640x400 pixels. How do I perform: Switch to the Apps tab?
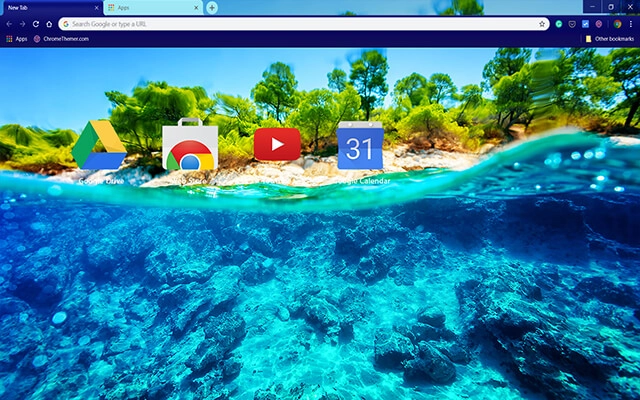coord(153,8)
